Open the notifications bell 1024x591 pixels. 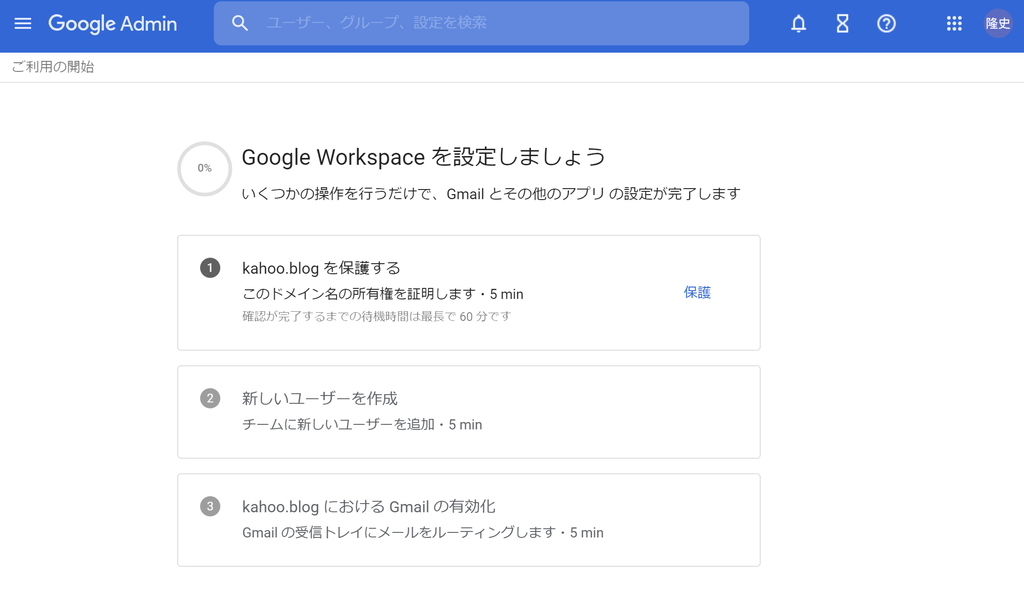point(798,24)
